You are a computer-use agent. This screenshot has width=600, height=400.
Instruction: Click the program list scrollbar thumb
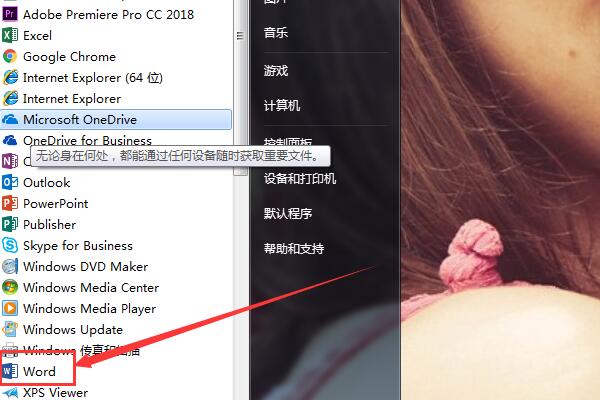pos(241,88)
